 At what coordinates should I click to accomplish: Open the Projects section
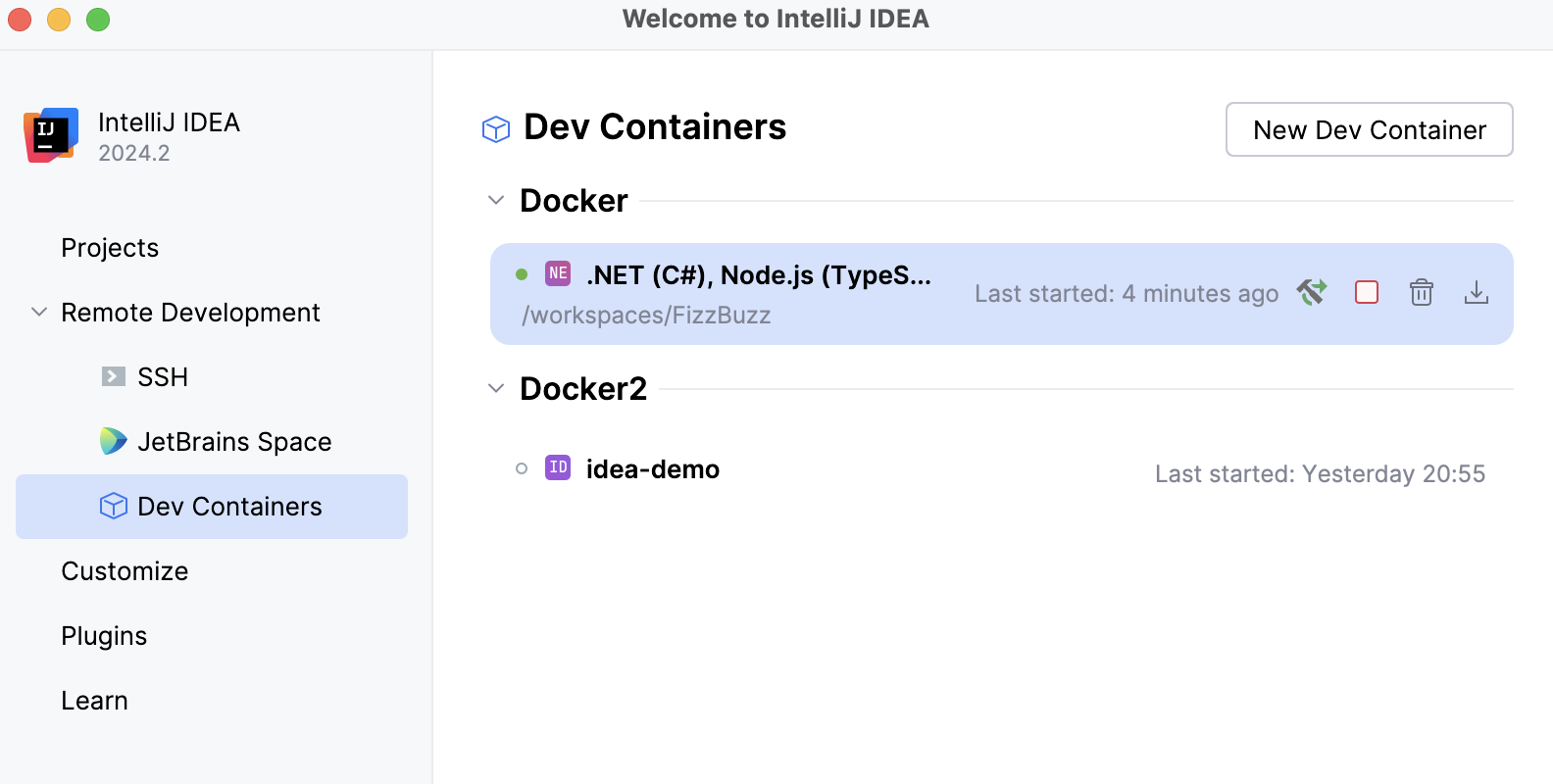[x=110, y=248]
